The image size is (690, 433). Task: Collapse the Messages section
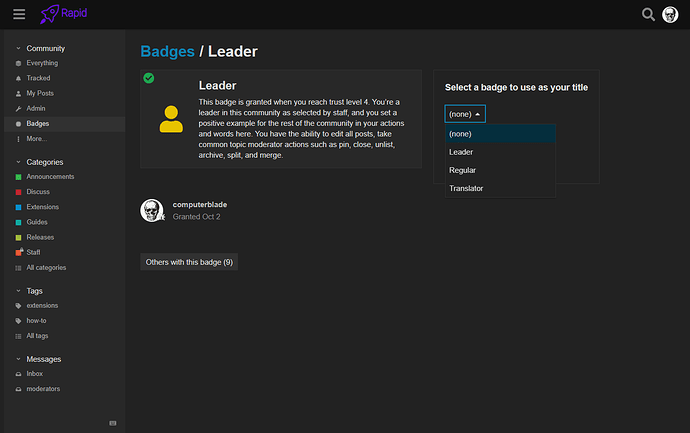[x=18, y=359]
